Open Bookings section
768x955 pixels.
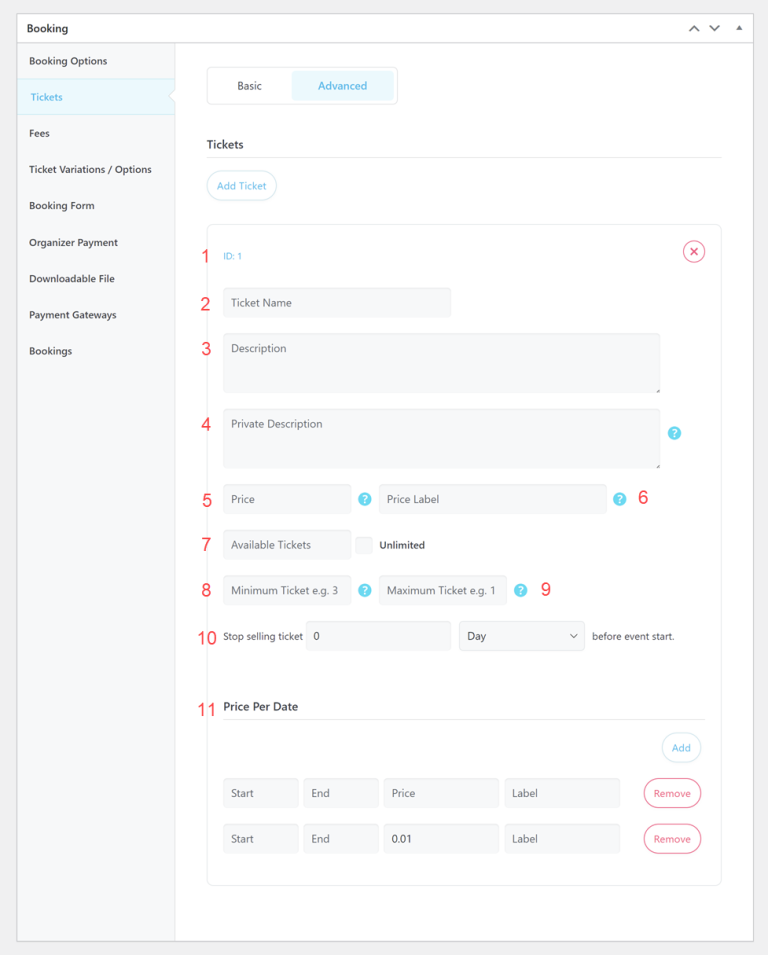(96, 351)
